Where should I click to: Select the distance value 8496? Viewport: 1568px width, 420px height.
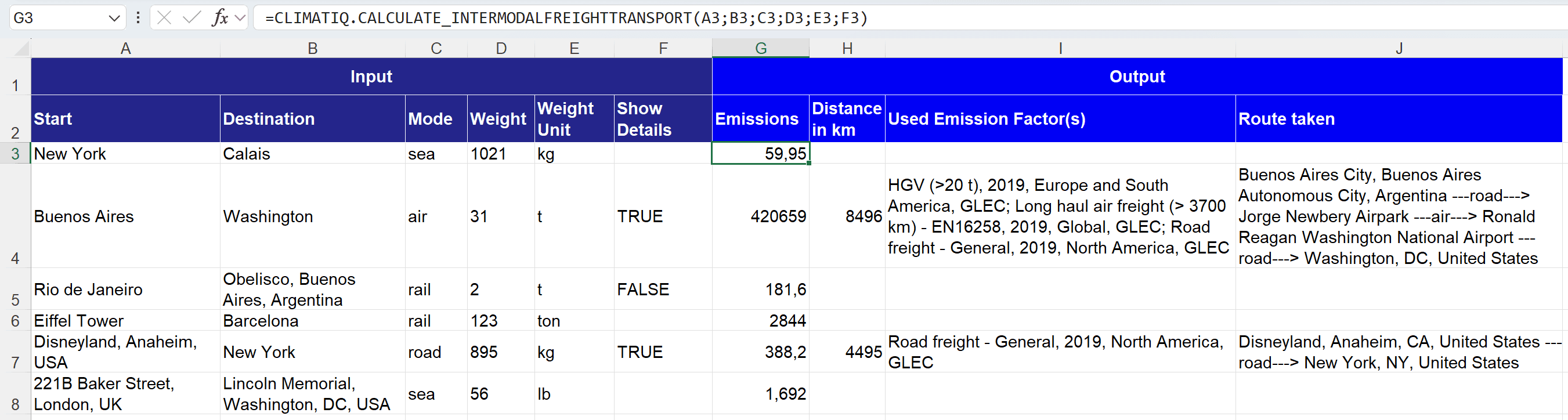(847, 216)
